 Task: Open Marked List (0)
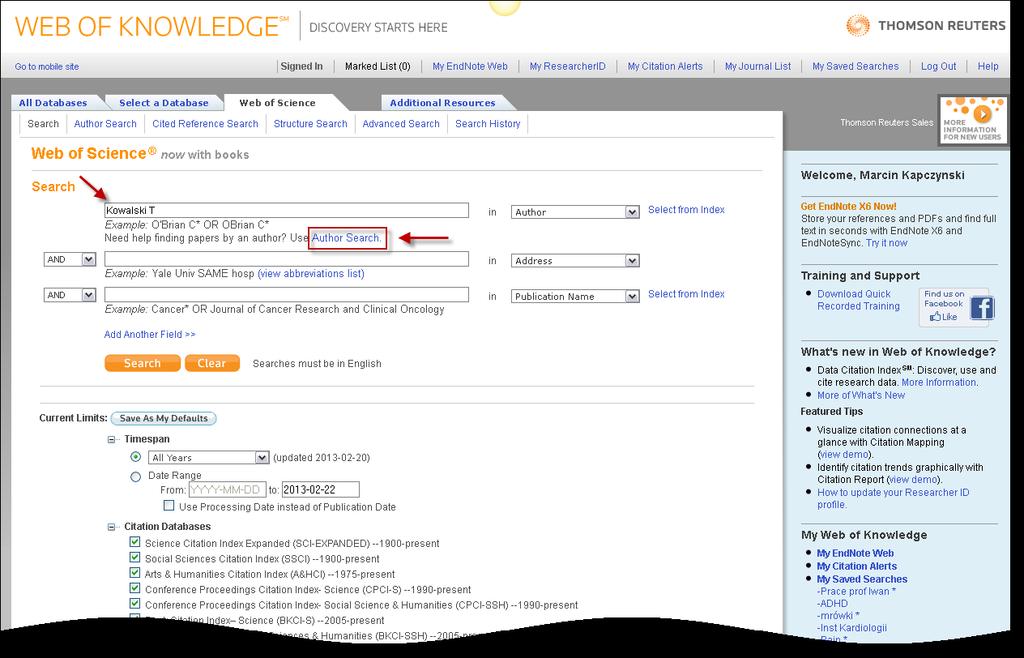point(377,66)
